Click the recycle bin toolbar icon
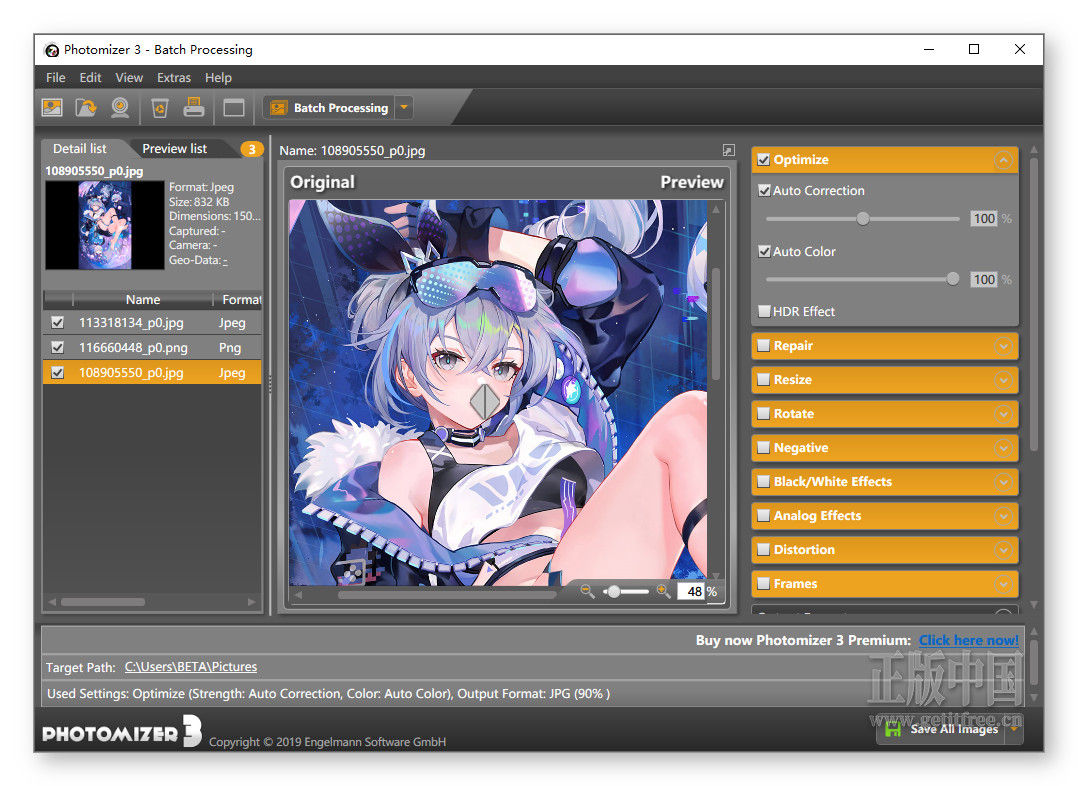Viewport: 1078px width, 786px height. (160, 107)
